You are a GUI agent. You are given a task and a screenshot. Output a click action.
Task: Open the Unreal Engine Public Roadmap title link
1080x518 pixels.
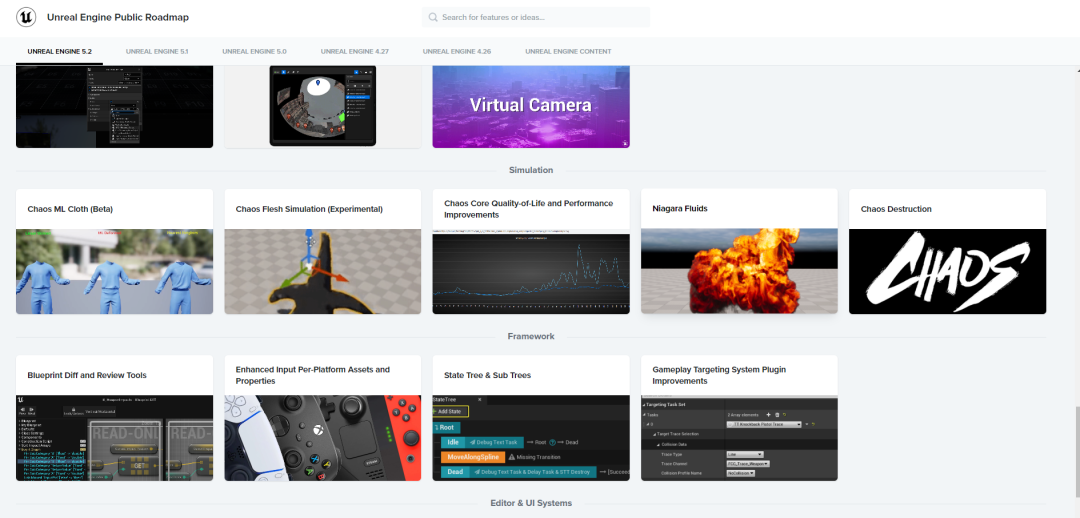tap(118, 17)
